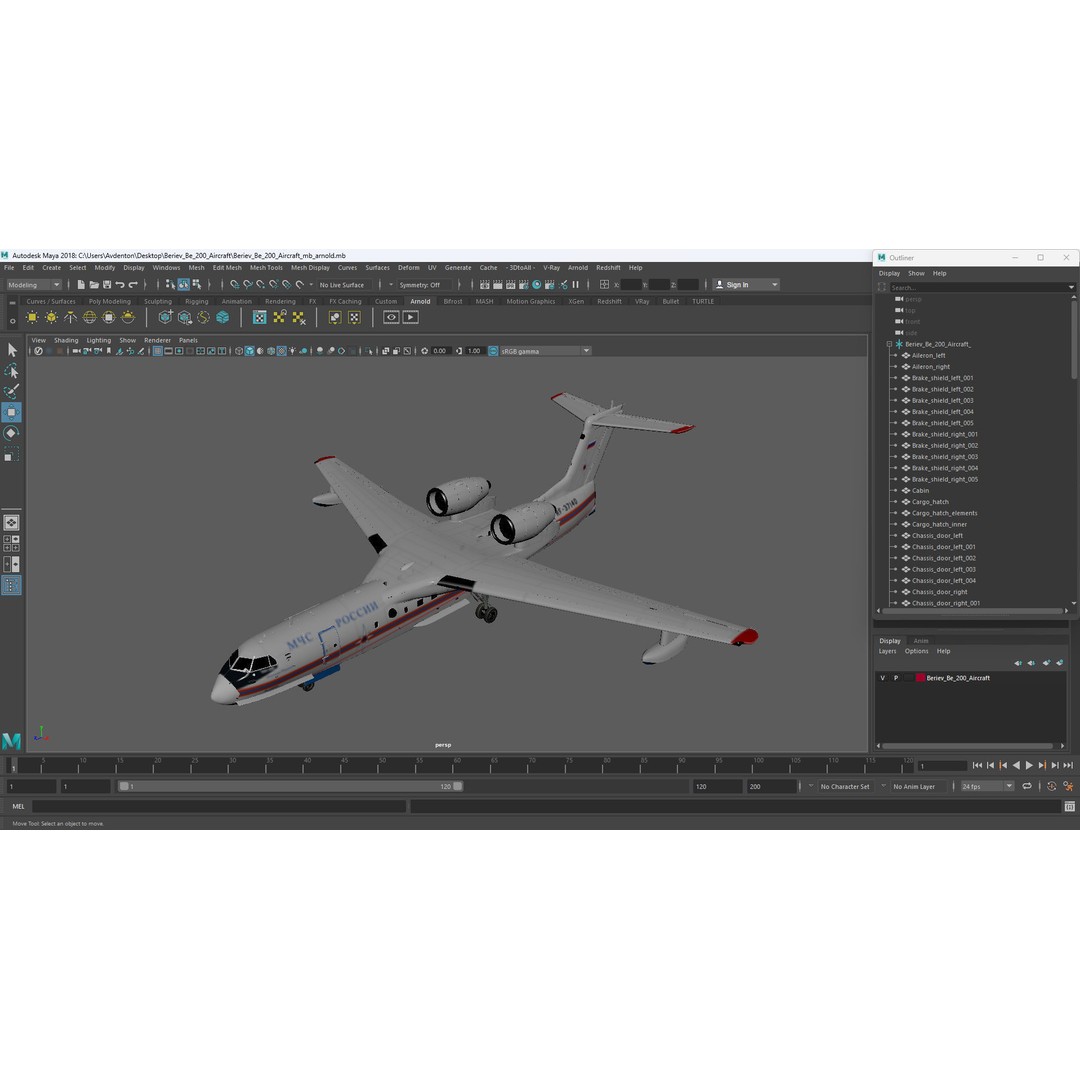1080x1080 pixels.
Task: Open the Arnold RenderView eye icon
Action: coord(391,318)
